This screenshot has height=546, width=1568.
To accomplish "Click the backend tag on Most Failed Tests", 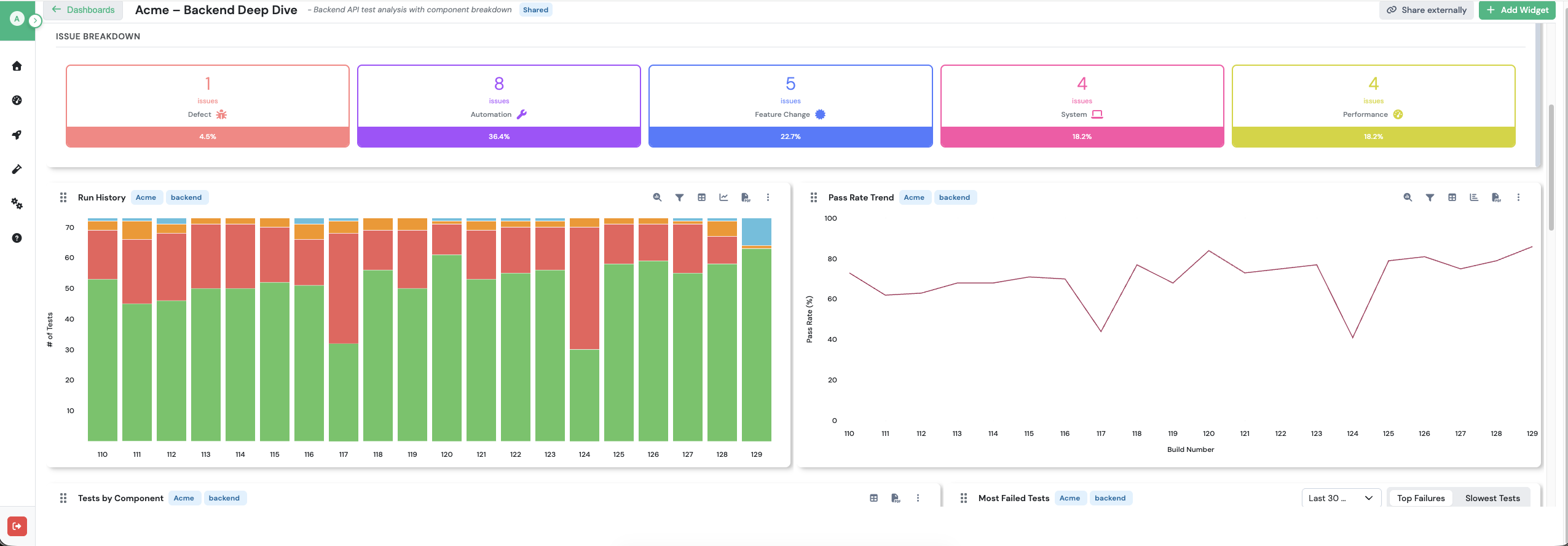I will tap(1110, 498).
